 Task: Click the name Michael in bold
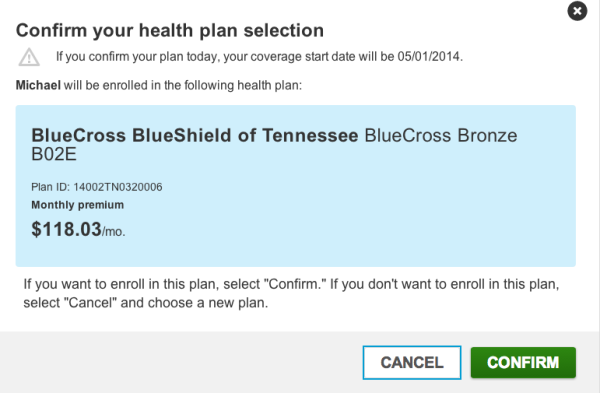point(38,85)
